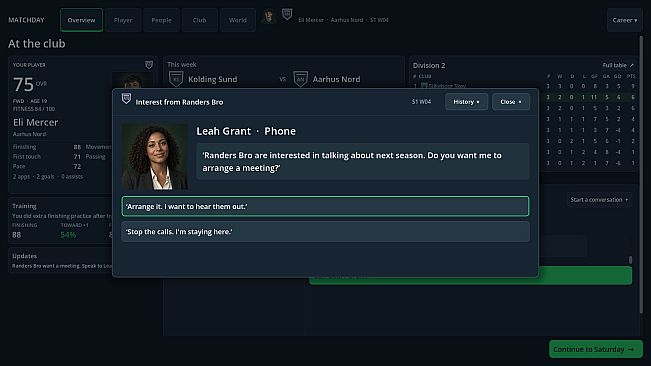The width and height of the screenshot is (651, 366).
Task: Click the club shield icon in top bar
Action: coord(287,14)
